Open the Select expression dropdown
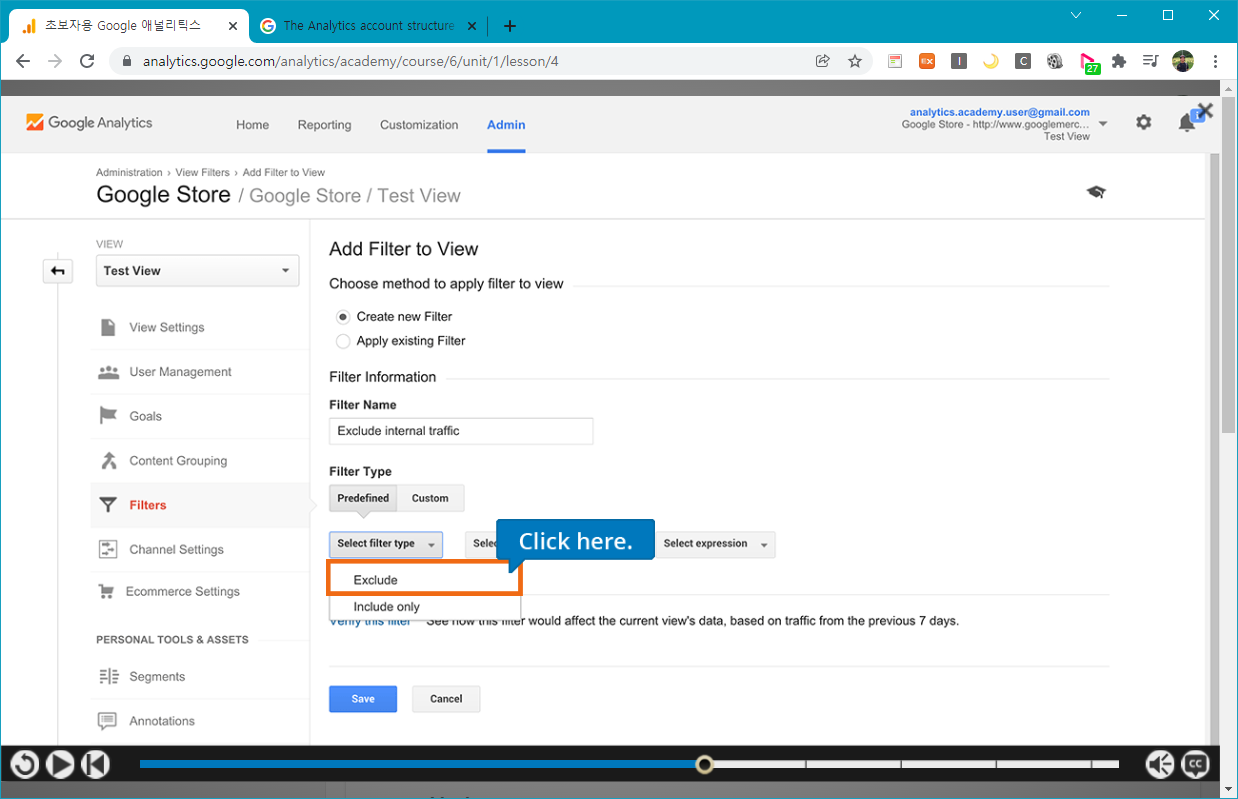The height and width of the screenshot is (799, 1238). pos(715,544)
